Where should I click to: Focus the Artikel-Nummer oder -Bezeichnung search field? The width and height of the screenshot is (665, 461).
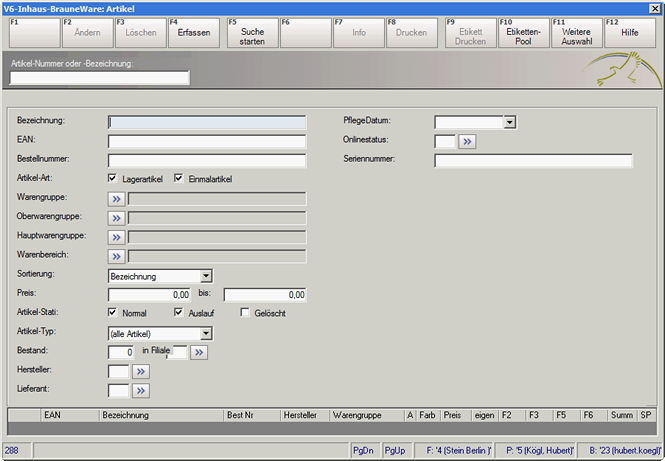(x=99, y=78)
